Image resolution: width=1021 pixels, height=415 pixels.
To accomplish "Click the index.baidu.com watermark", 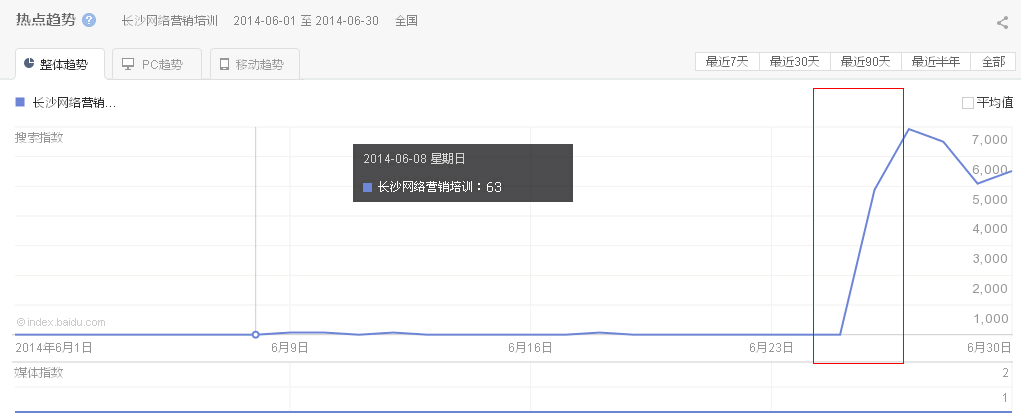I will (61, 322).
